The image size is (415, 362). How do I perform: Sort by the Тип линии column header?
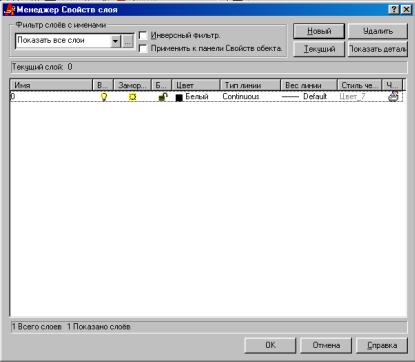pos(250,85)
